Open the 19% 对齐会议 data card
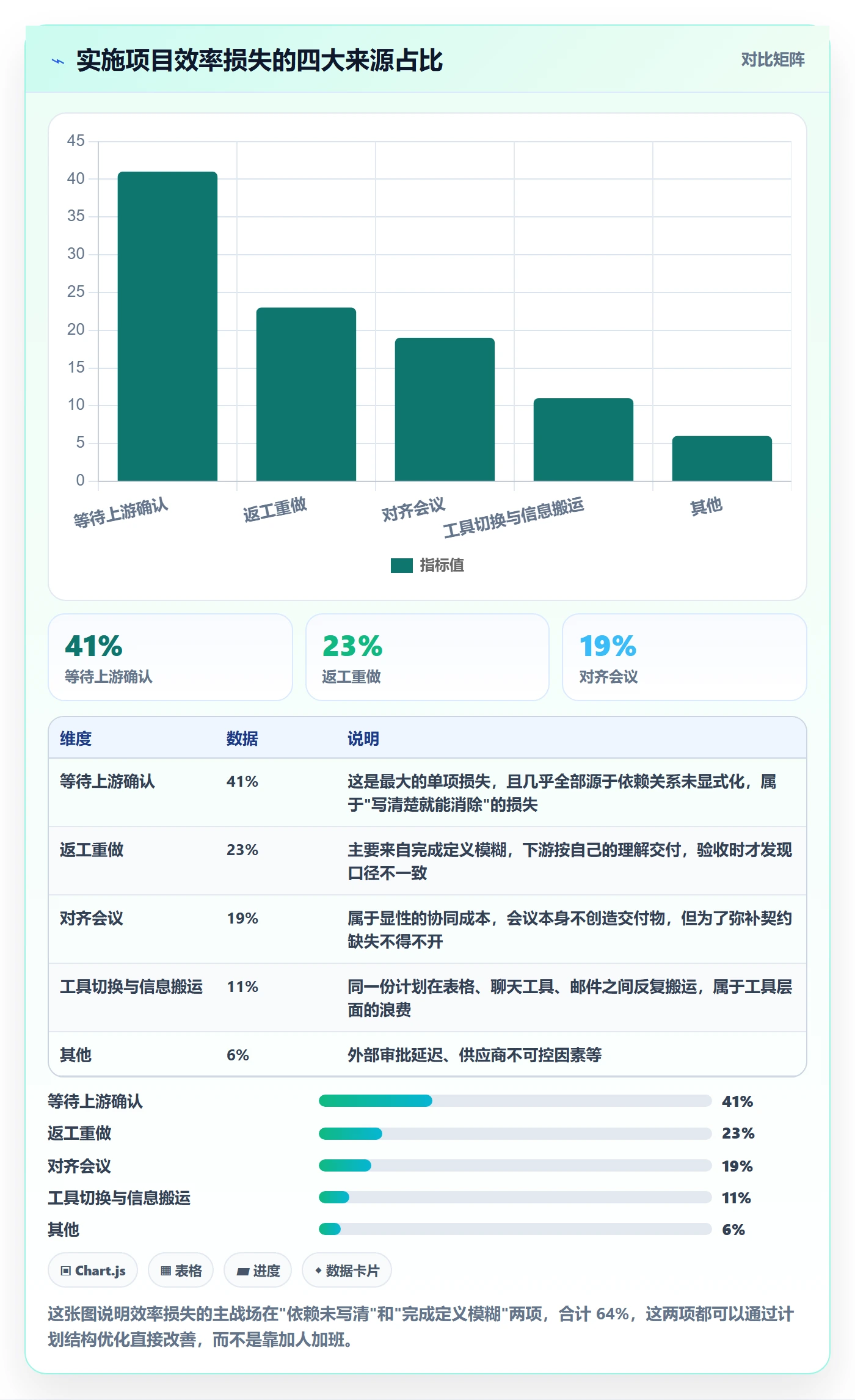Viewport: 855px width, 1400px height. tap(685, 657)
